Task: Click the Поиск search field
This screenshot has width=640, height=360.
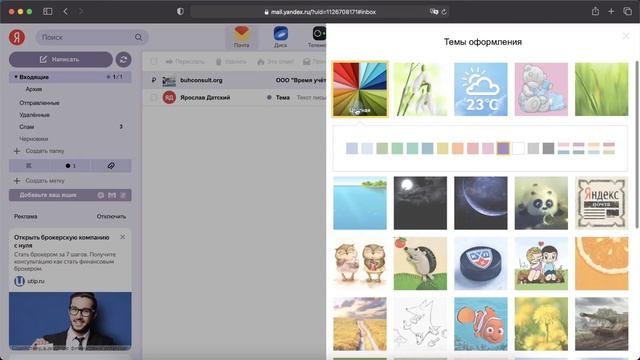Action: point(92,37)
